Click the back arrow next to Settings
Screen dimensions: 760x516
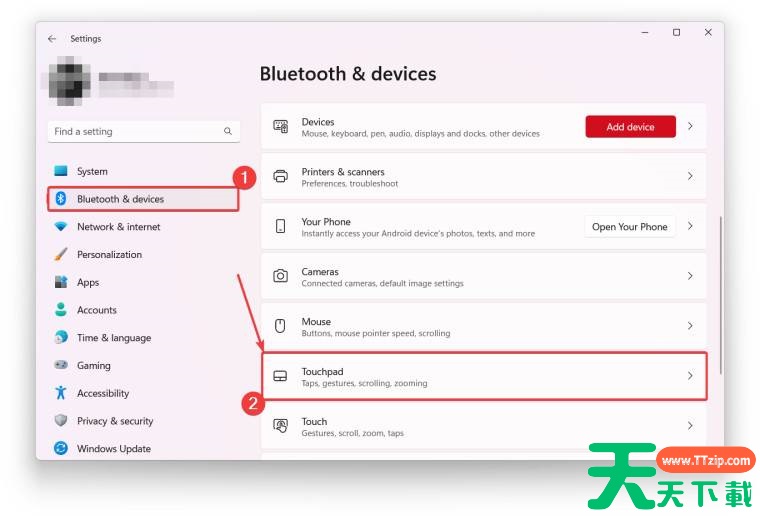52,39
